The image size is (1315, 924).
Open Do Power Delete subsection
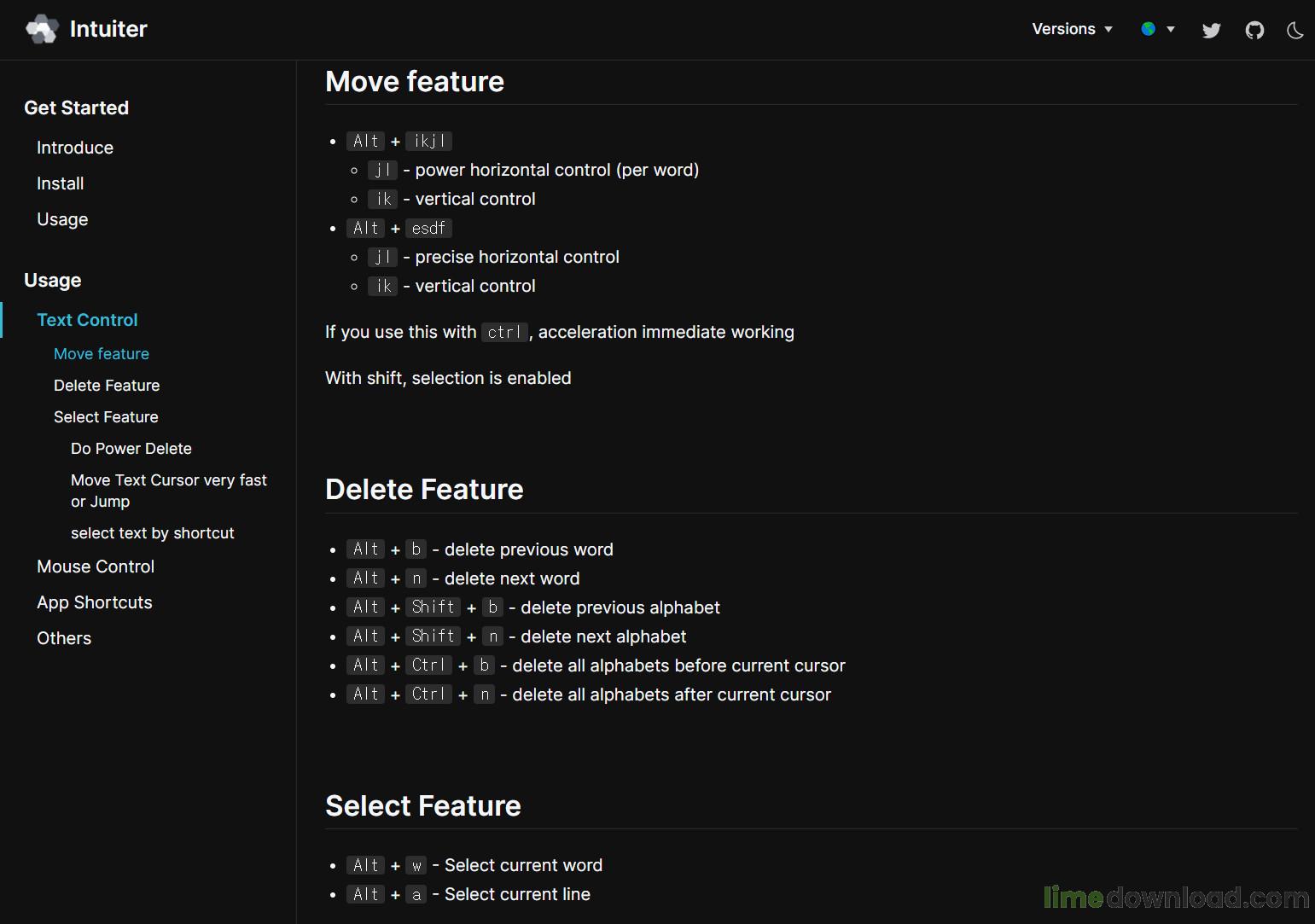131,448
